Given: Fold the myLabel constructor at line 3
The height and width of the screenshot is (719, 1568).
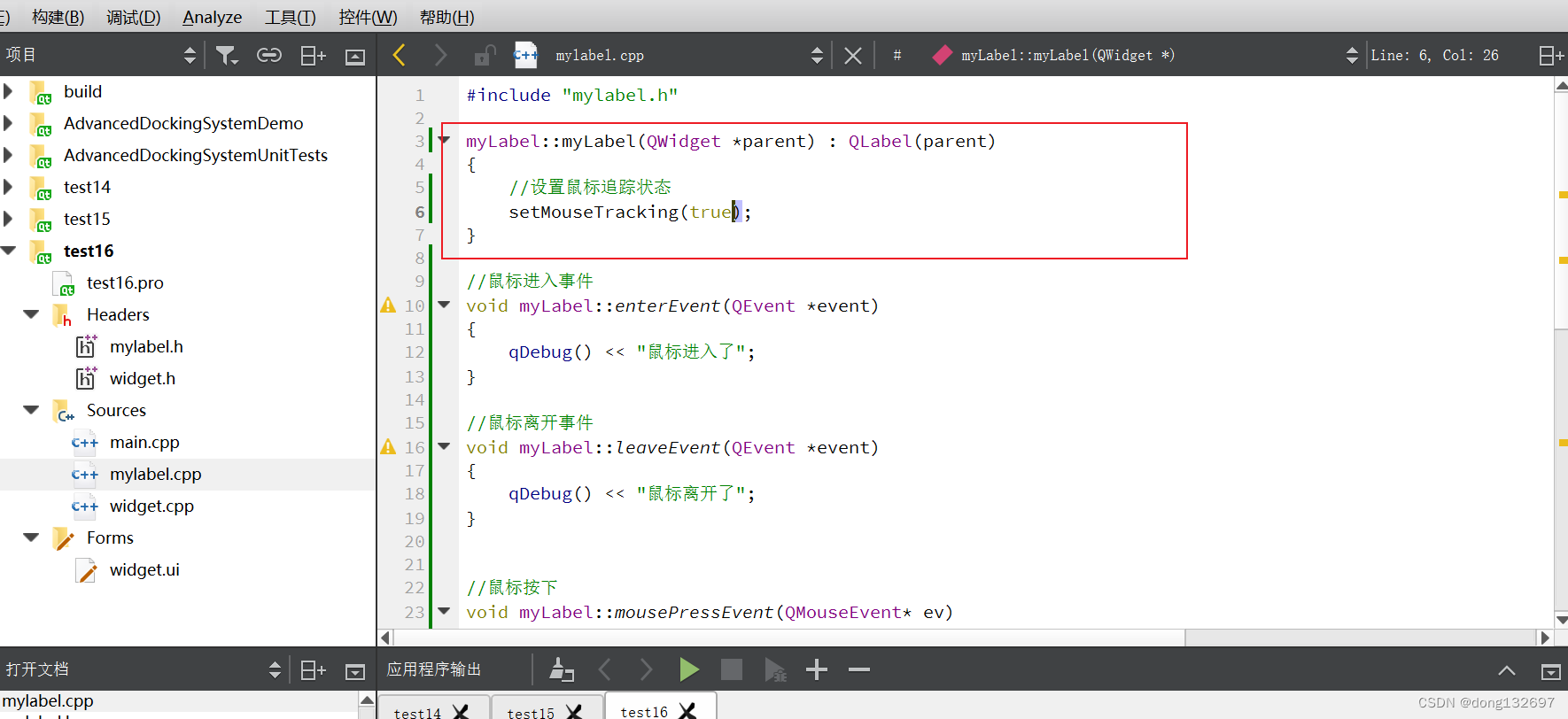Looking at the screenshot, I should pyautogui.click(x=445, y=140).
